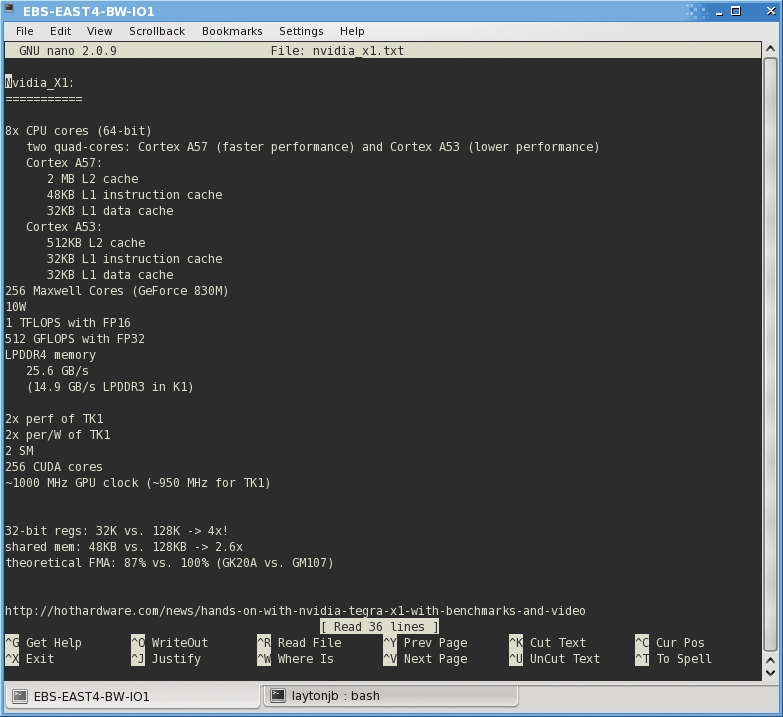Click the 'Cortex A53:' line

point(64,227)
